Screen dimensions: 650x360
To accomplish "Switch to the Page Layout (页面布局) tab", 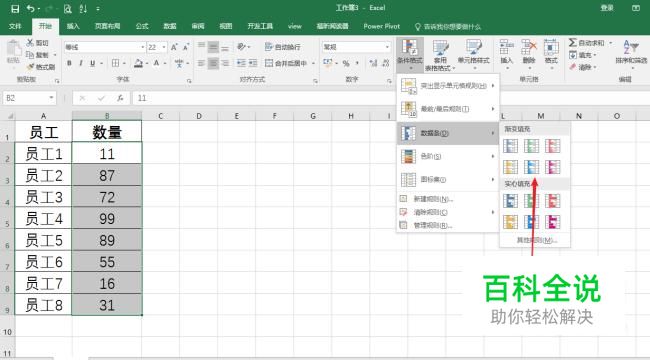I will click(x=107, y=26).
